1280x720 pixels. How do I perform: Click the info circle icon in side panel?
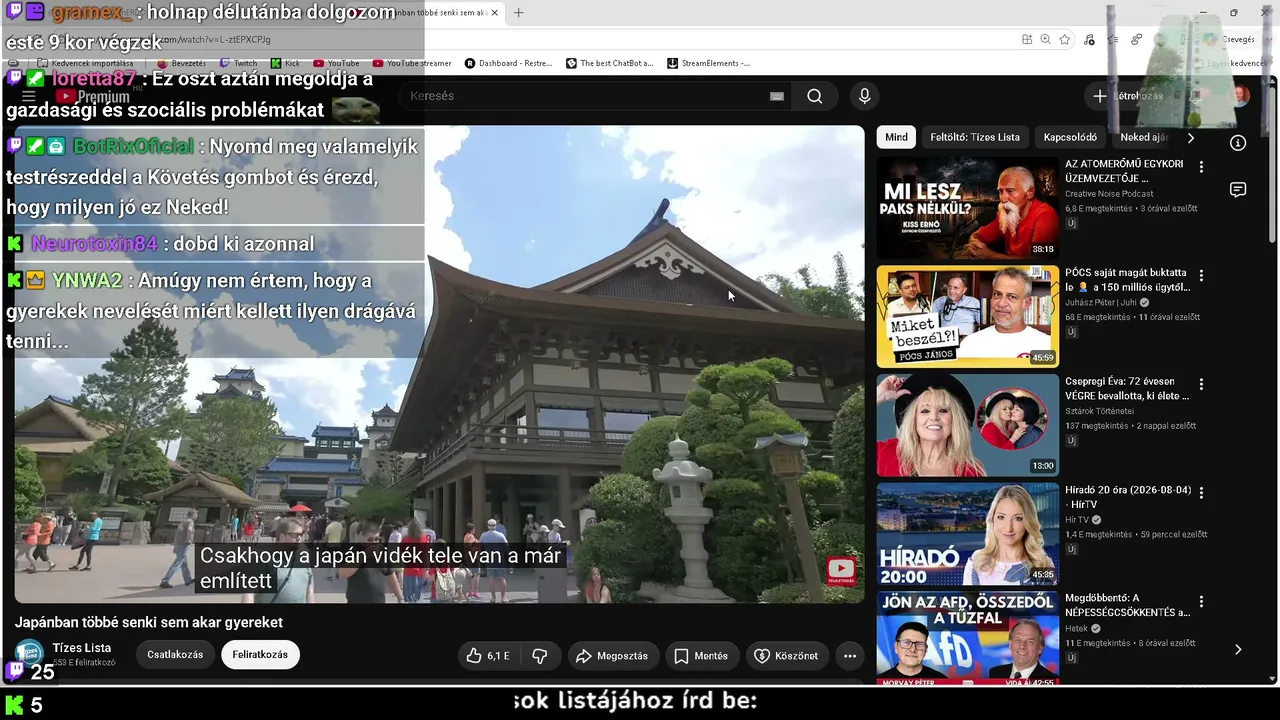1238,143
